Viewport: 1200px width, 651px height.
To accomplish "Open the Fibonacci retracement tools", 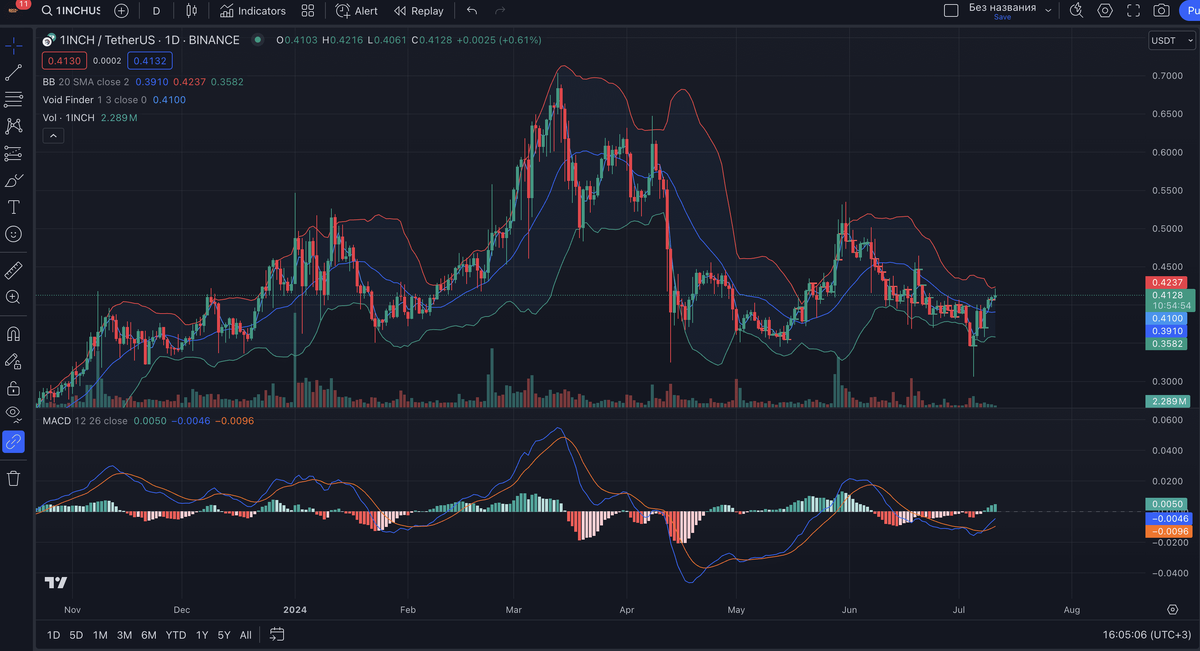I will (x=14, y=99).
